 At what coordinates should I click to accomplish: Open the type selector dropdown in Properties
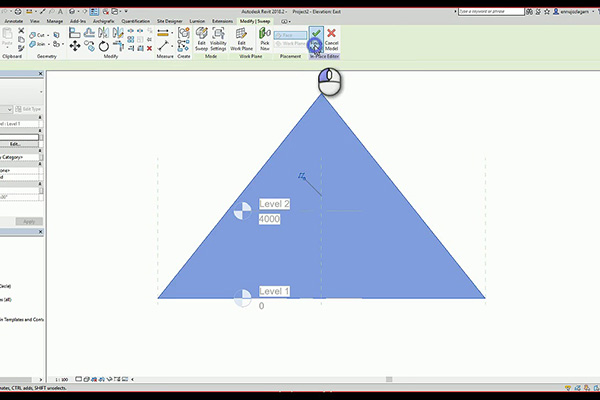pos(41,92)
